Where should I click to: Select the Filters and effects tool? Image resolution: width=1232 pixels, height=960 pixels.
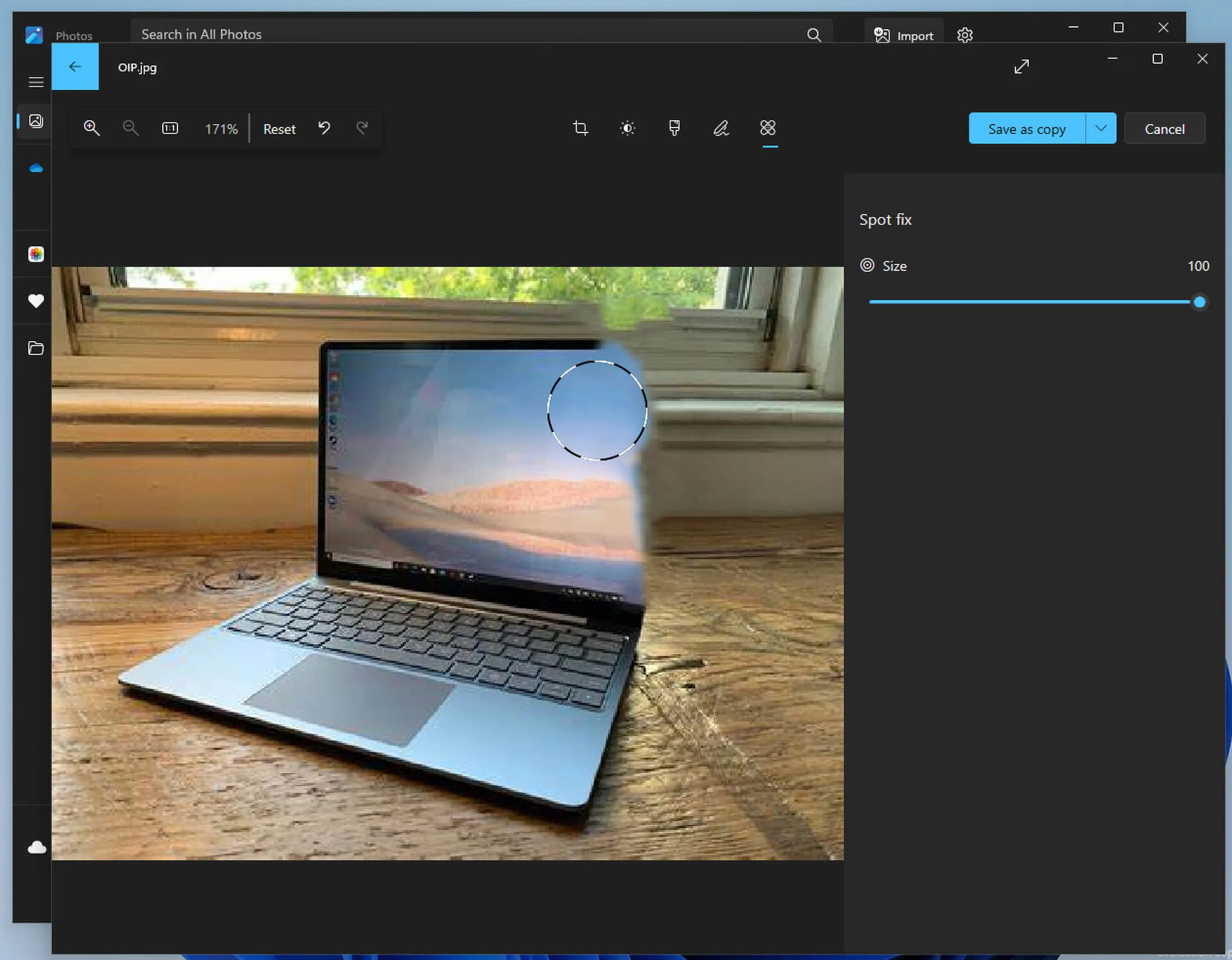(x=674, y=128)
